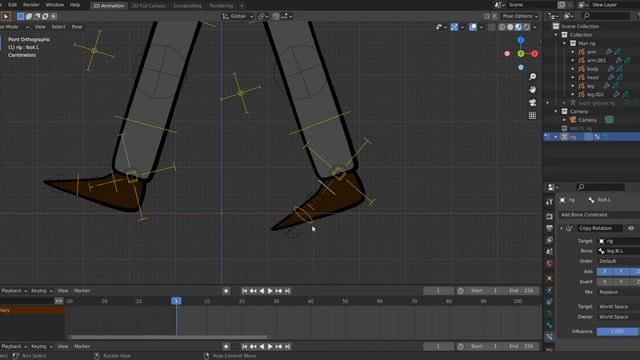Toggle Y axis of Copy Rotation
This screenshot has height=360, width=640.
(x=621, y=271)
